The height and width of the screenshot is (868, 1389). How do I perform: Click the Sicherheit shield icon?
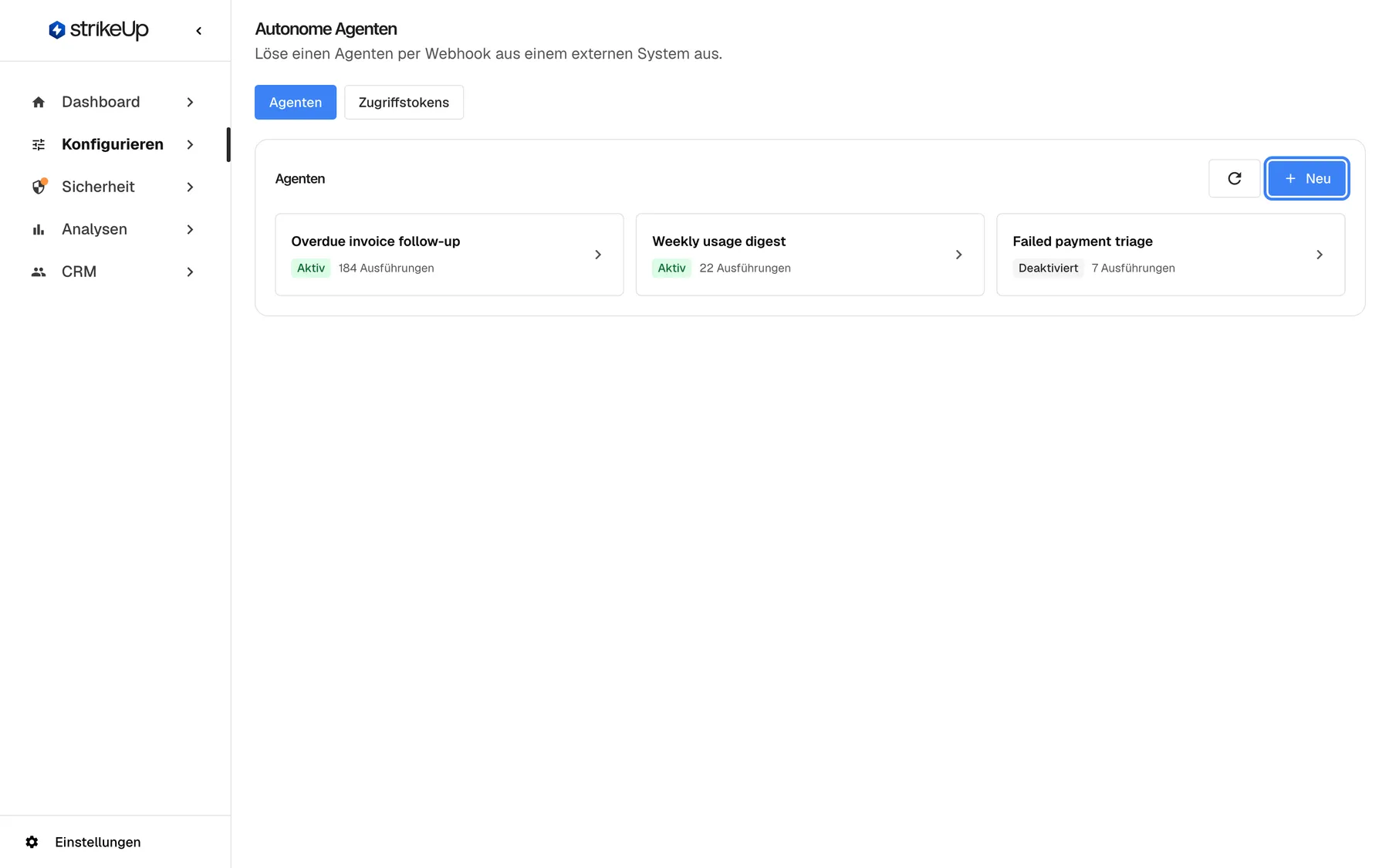[x=39, y=187]
